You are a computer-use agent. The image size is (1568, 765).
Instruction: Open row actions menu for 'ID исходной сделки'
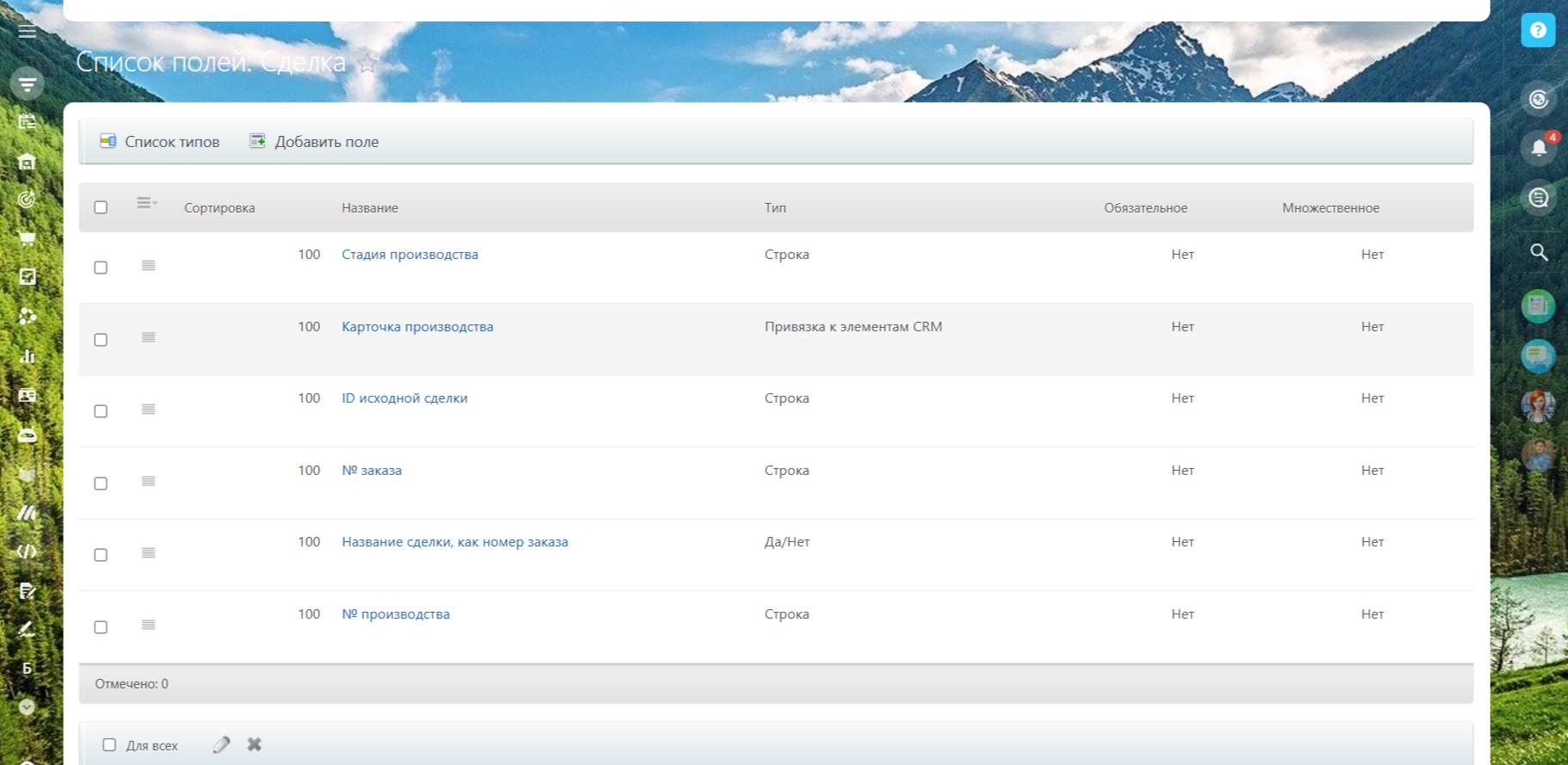click(x=149, y=410)
